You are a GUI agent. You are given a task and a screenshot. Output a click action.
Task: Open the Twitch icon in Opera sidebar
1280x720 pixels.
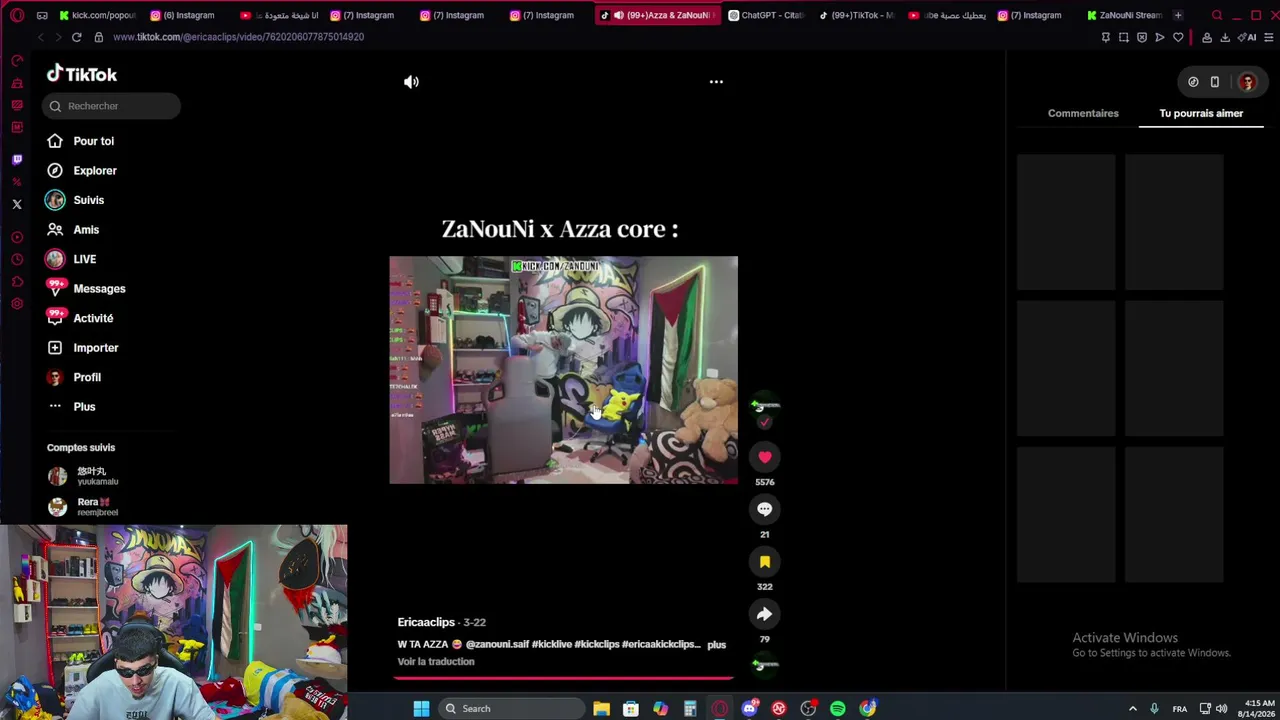(17, 160)
